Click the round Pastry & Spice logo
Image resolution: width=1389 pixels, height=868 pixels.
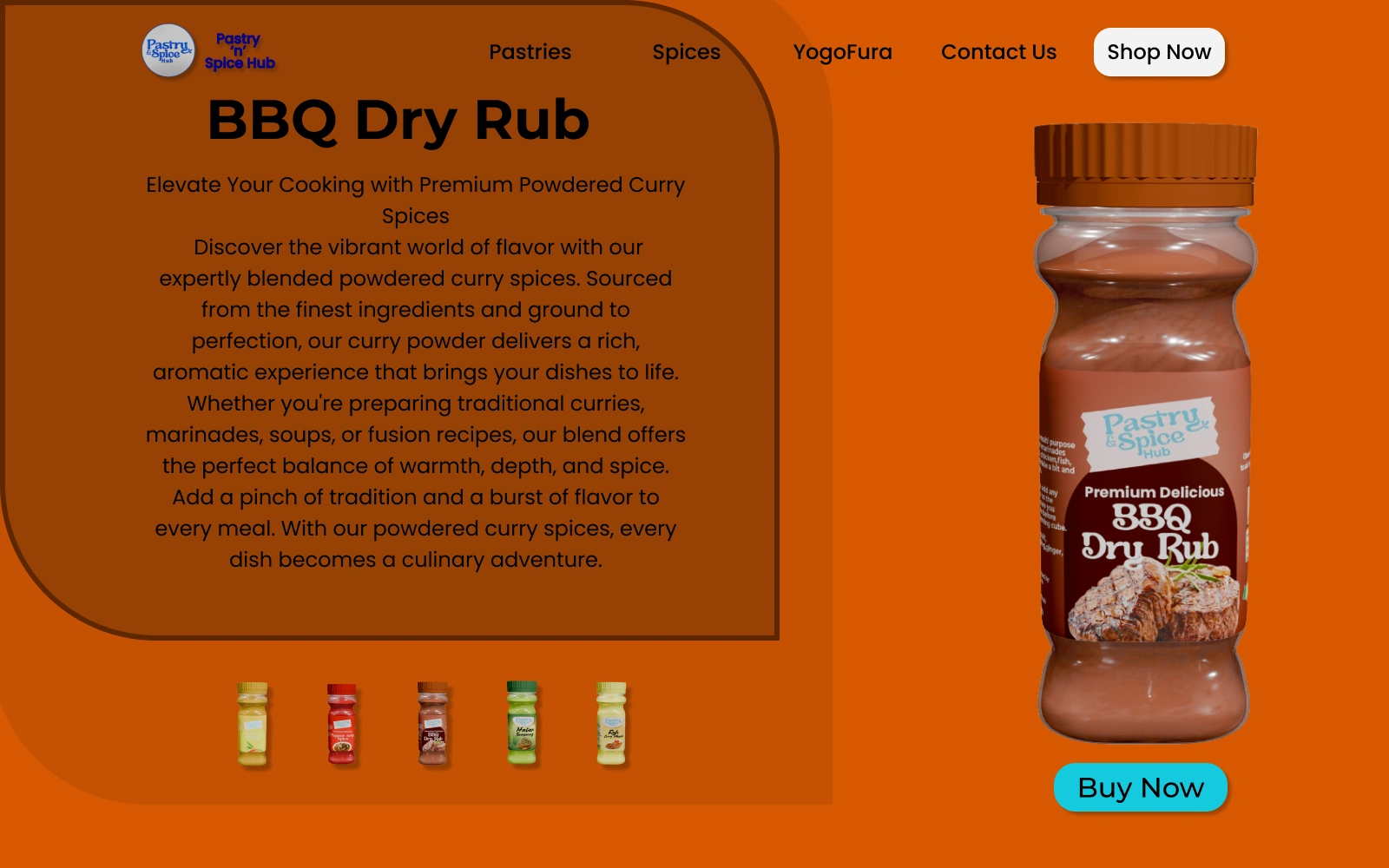pyautogui.click(x=168, y=50)
